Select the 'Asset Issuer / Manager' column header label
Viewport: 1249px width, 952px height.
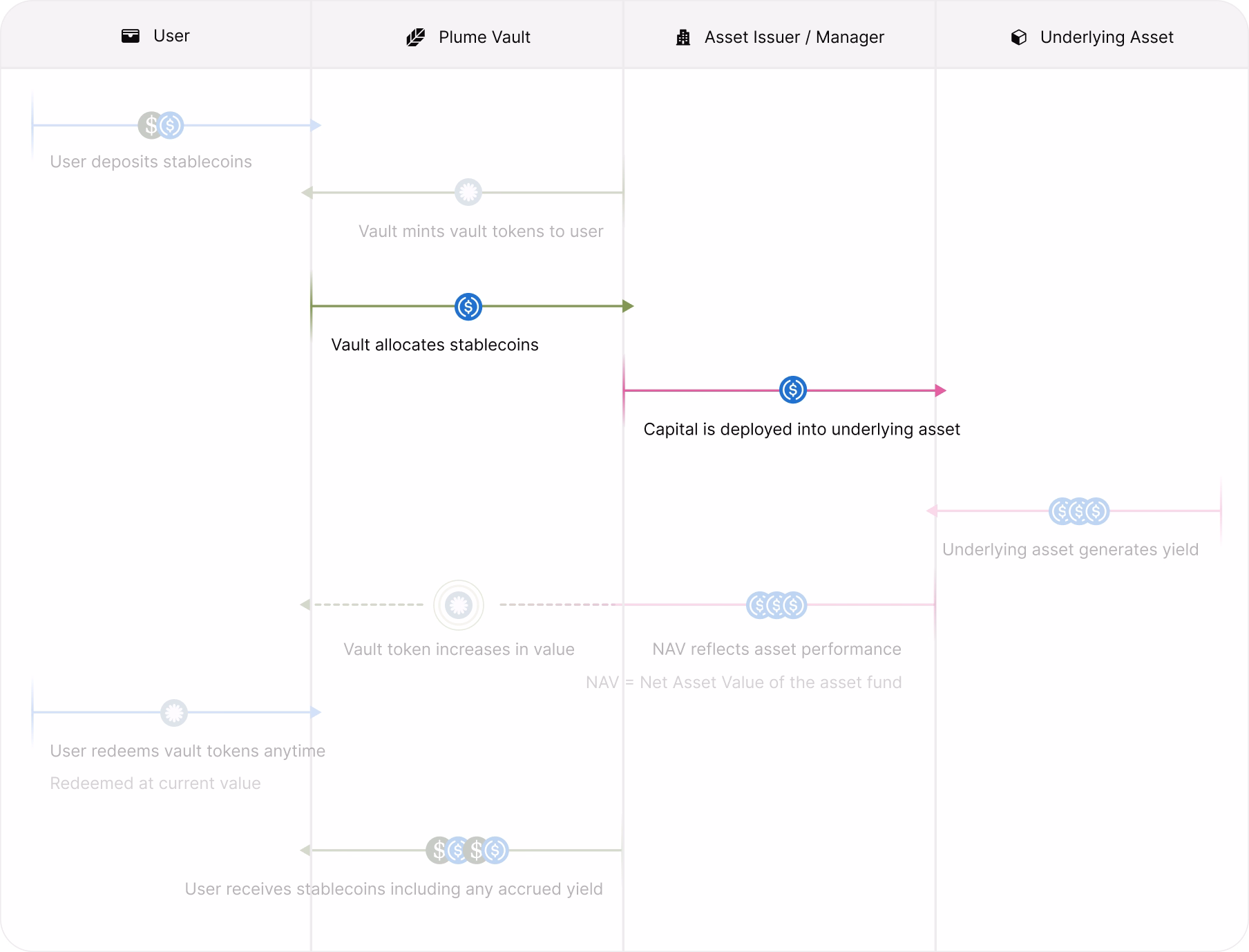[794, 37]
